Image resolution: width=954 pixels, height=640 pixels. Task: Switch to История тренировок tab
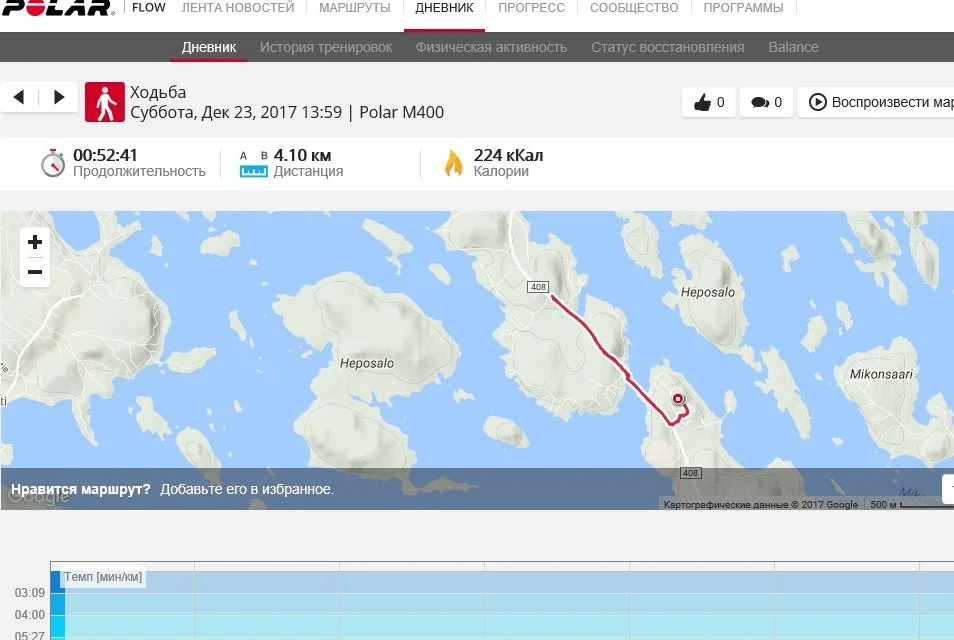[x=326, y=47]
